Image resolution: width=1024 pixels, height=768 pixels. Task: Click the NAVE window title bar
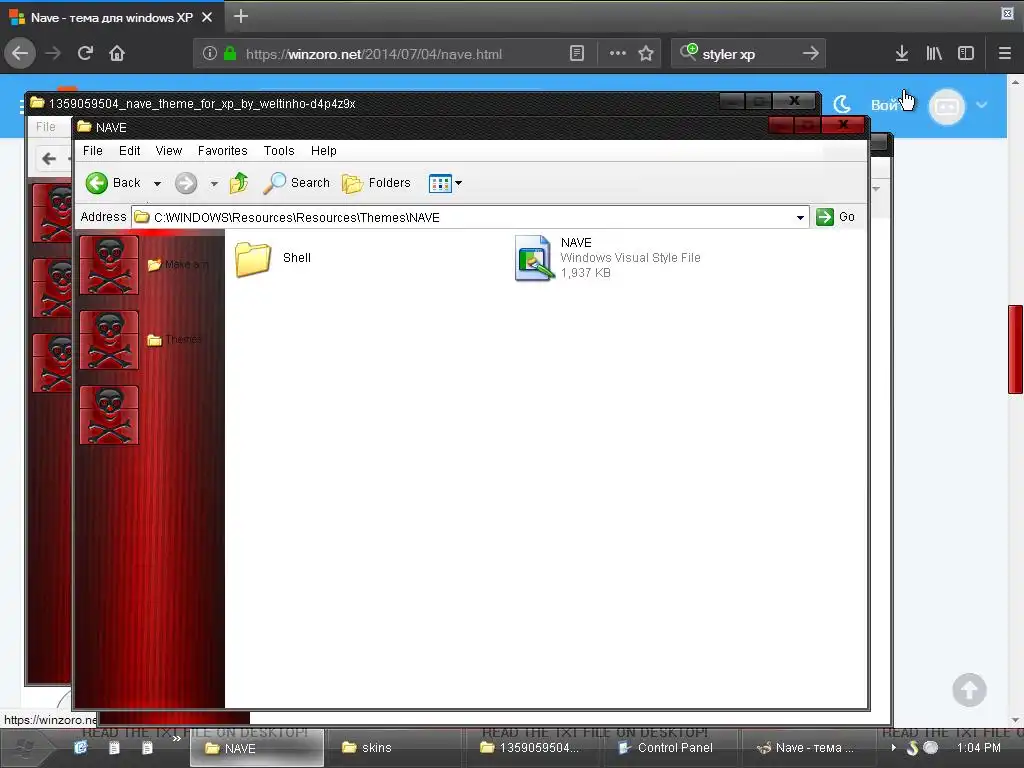tap(418, 127)
